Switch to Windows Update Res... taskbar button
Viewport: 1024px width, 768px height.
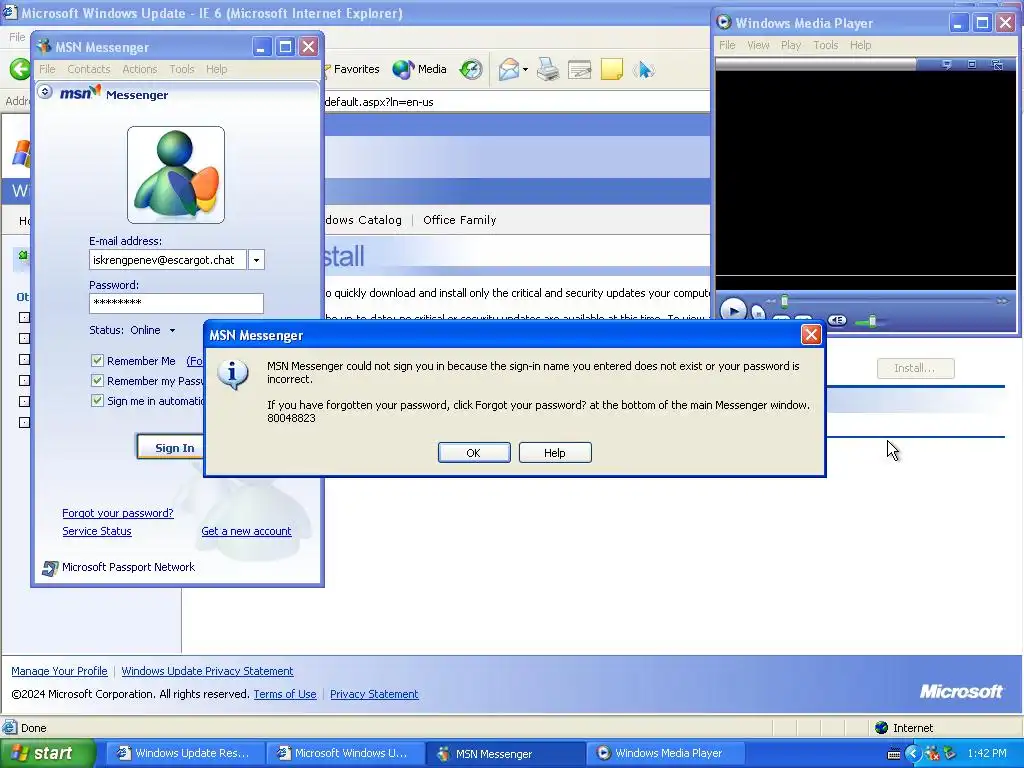185,753
